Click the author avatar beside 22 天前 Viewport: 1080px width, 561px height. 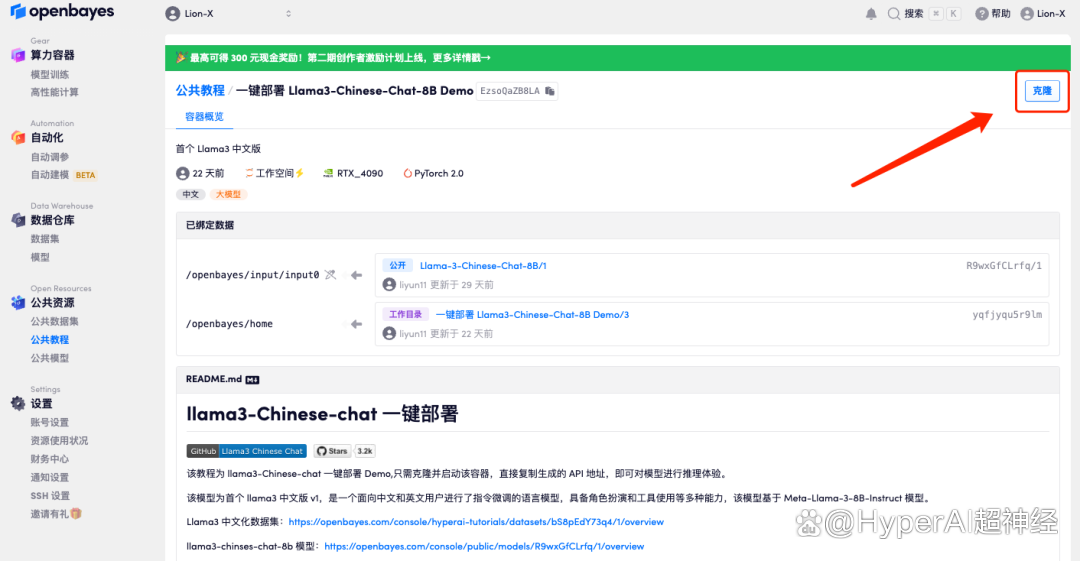point(183,174)
